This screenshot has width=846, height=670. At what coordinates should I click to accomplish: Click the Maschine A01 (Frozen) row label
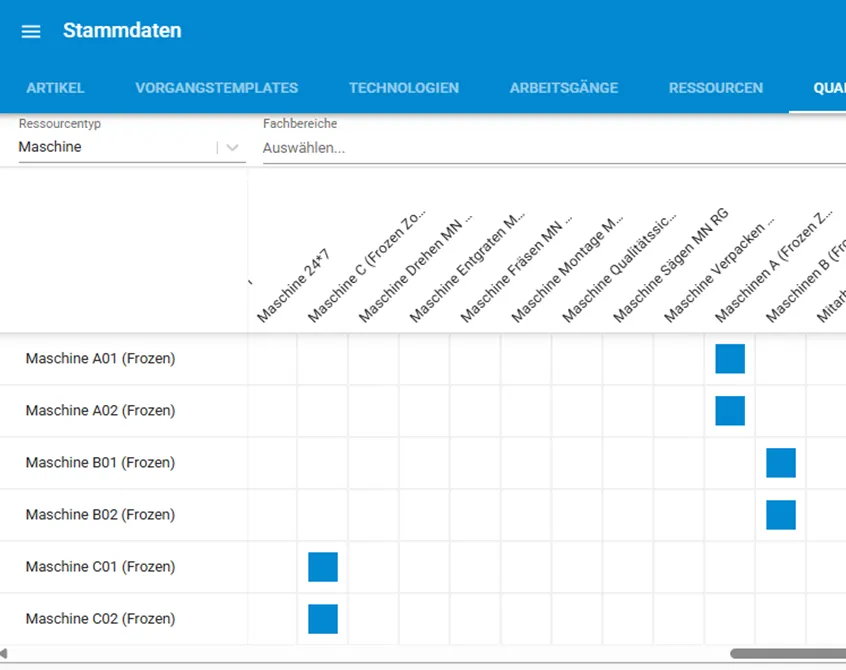point(100,359)
